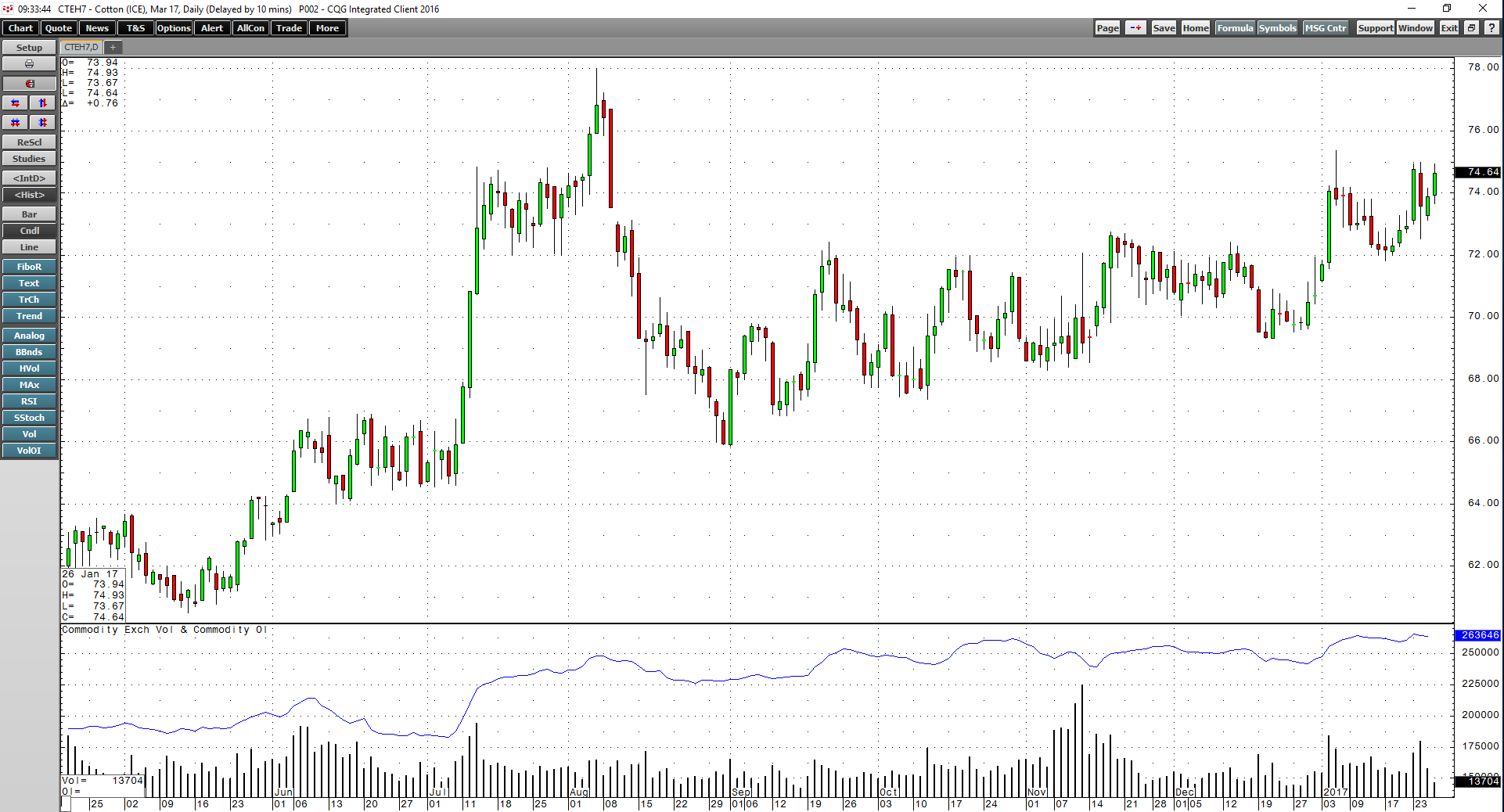This screenshot has width=1504, height=812.
Task: Click the print chart icon
Action: tap(29, 63)
